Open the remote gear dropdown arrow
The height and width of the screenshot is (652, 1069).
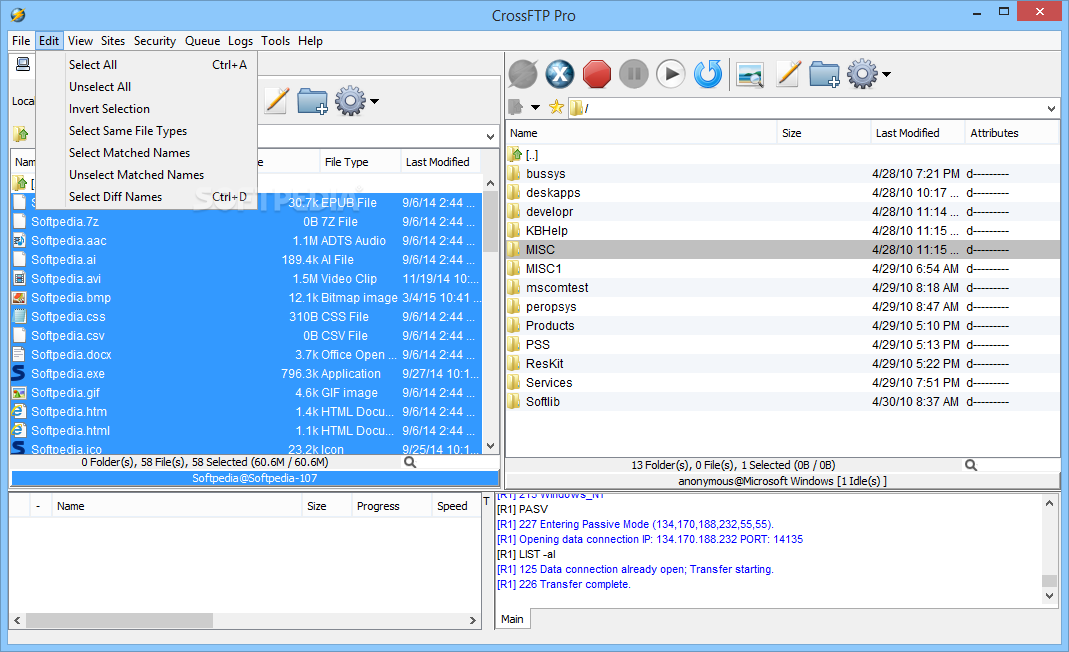[886, 74]
